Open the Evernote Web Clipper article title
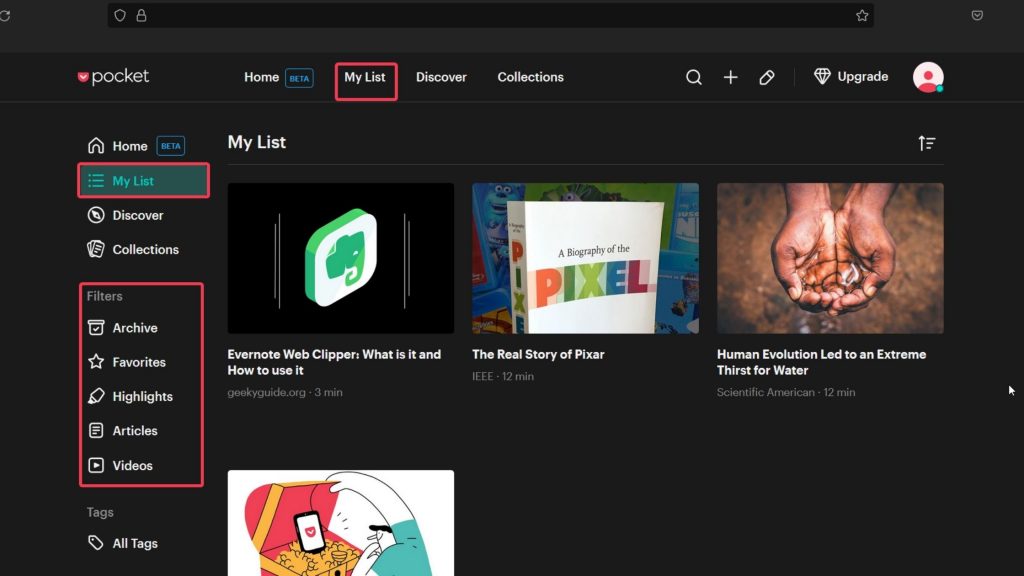Image resolution: width=1024 pixels, height=576 pixels. tap(334, 362)
